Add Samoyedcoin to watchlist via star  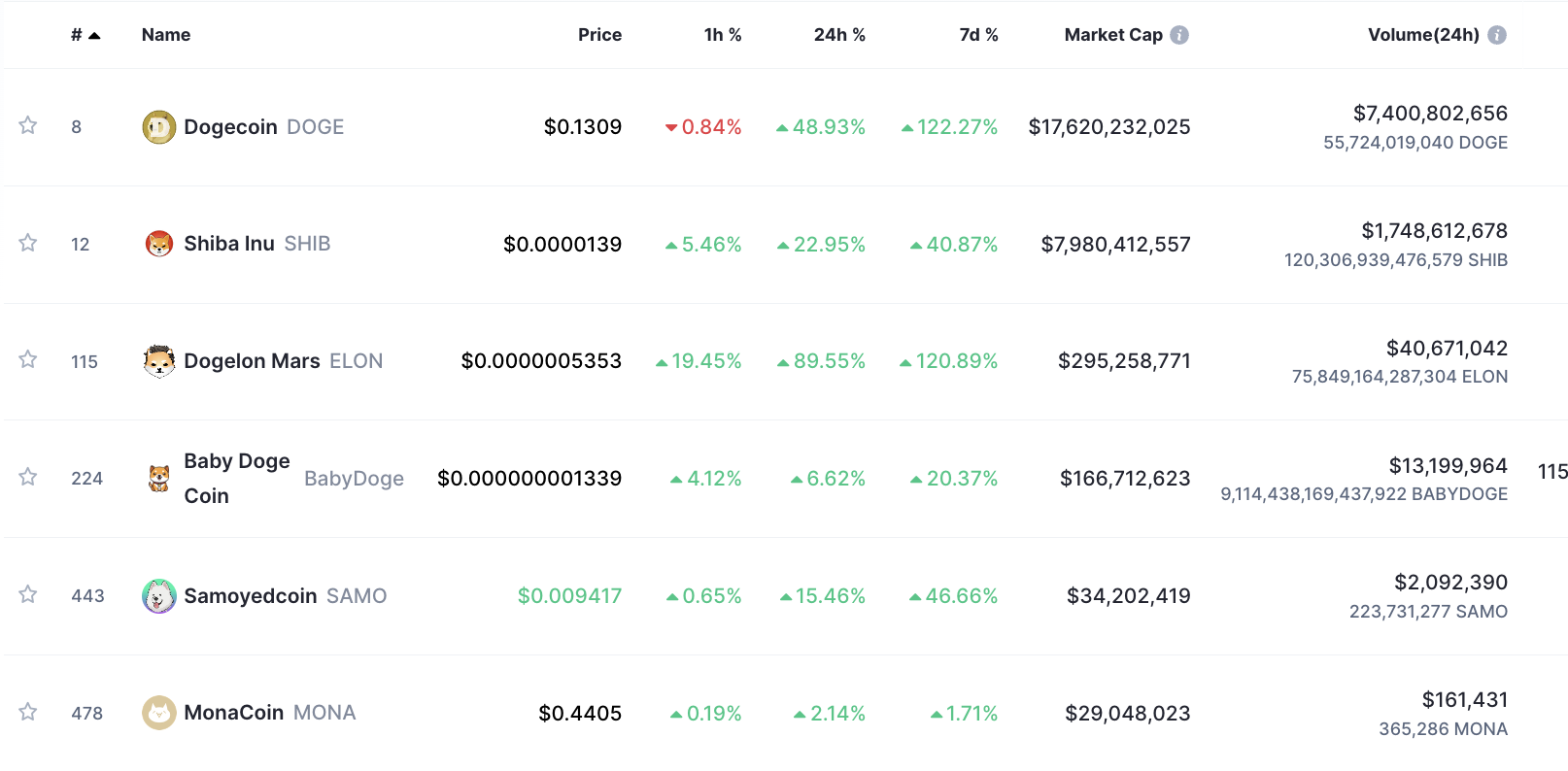tap(28, 594)
